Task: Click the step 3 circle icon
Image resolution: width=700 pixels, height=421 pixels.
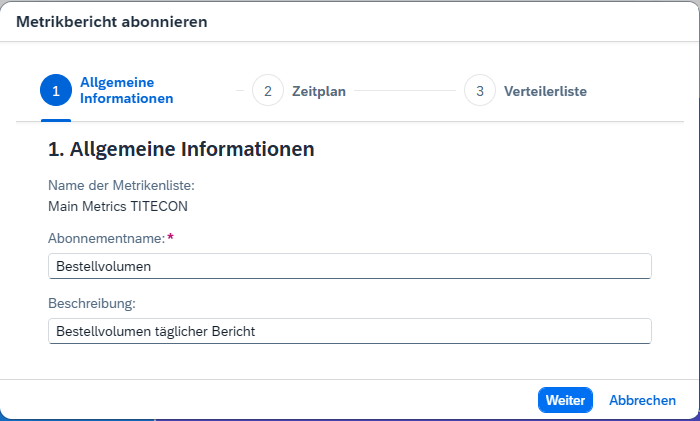Action: pyautogui.click(x=480, y=90)
